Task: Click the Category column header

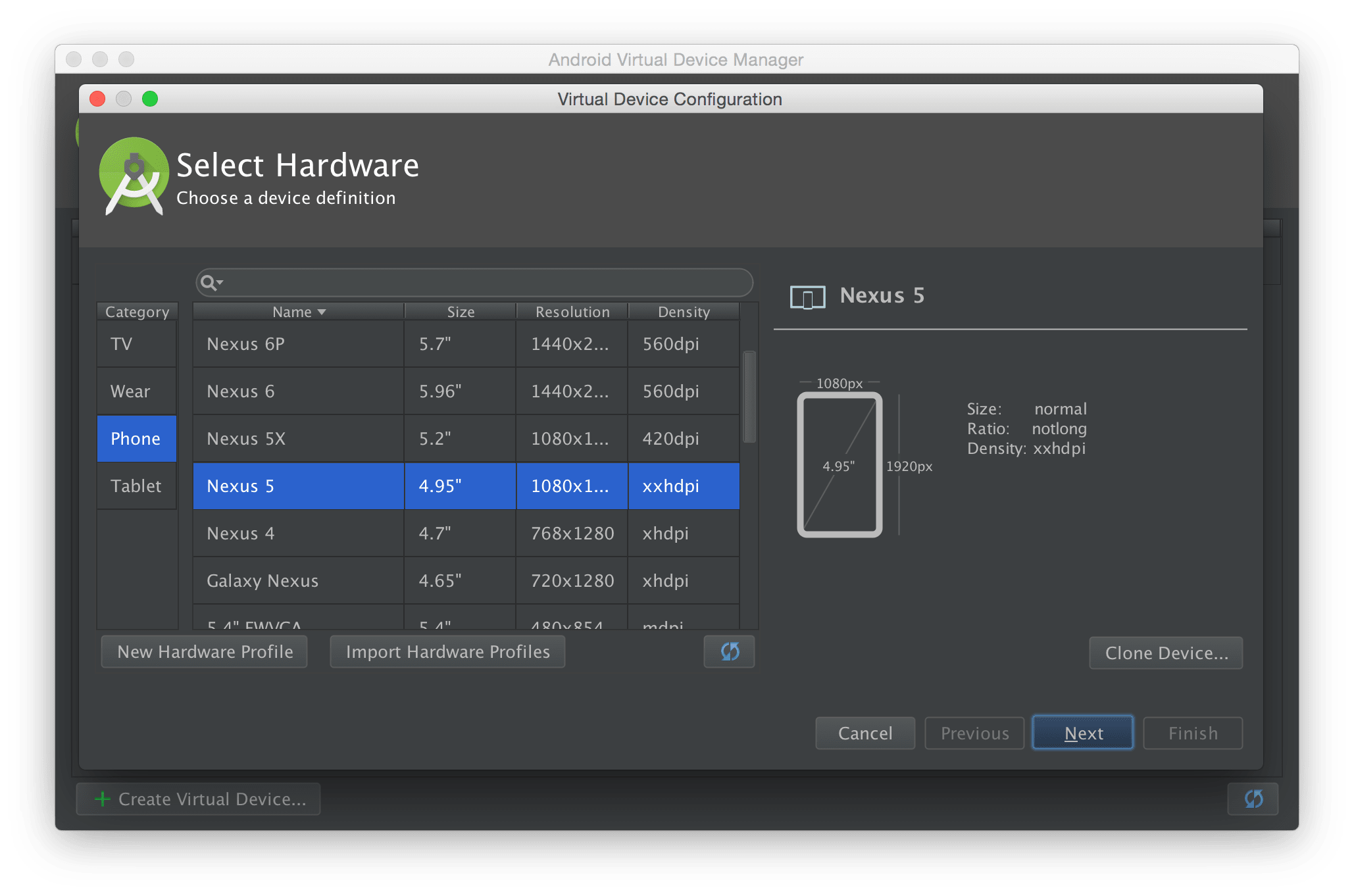Action: 138,312
